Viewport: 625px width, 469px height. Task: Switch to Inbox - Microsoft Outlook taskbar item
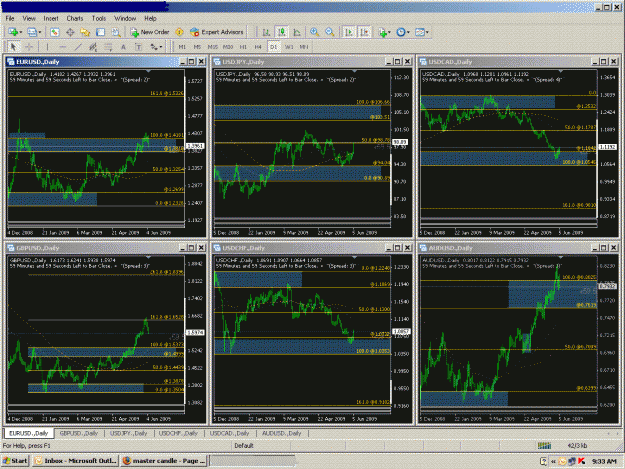76,461
